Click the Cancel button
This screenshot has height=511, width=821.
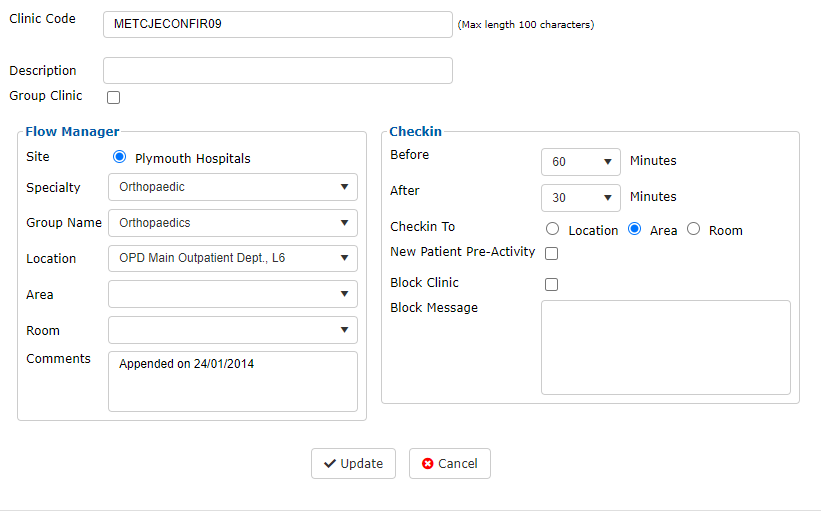click(x=450, y=463)
